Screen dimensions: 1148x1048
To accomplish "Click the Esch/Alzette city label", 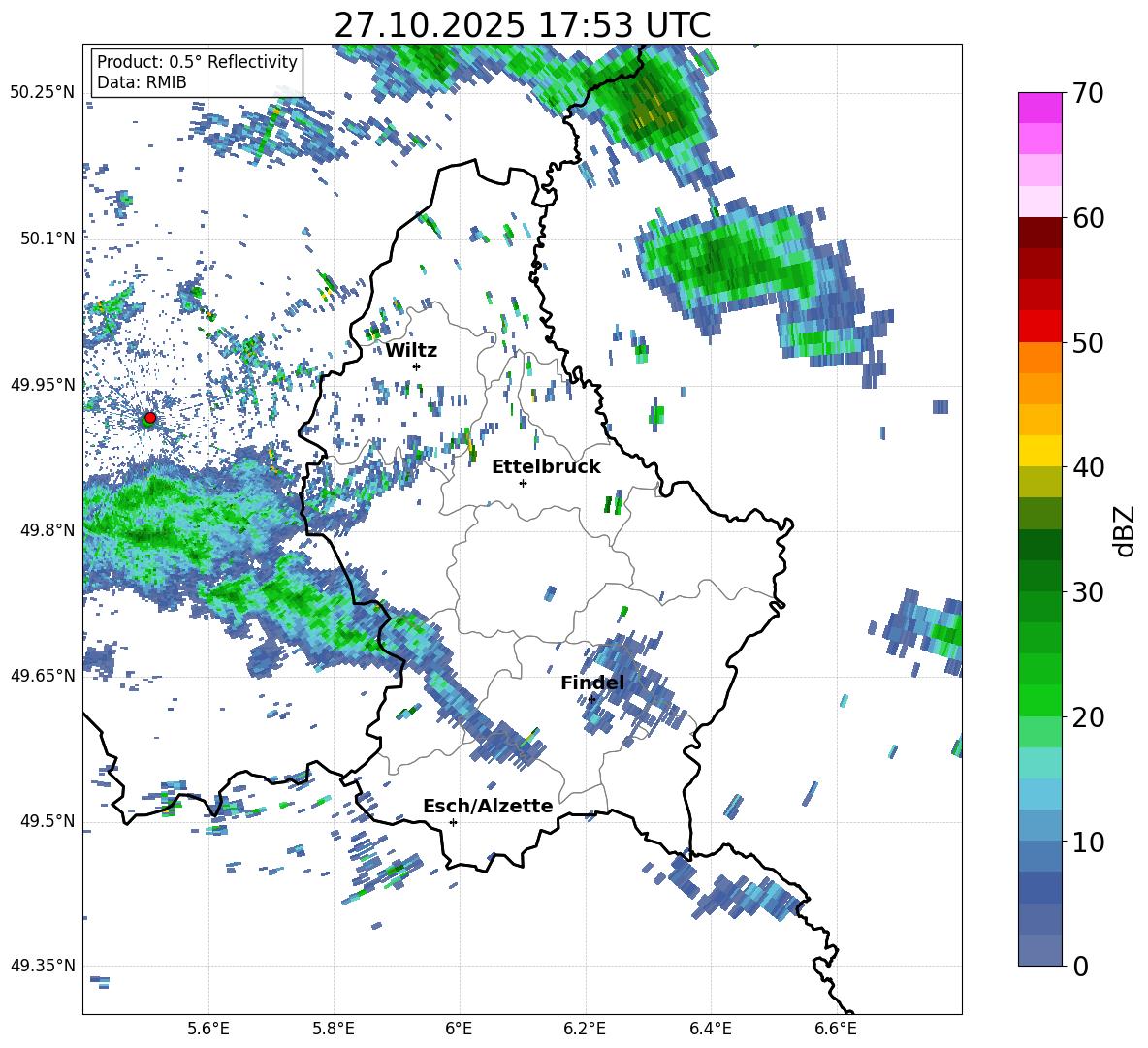I will 488,807.
